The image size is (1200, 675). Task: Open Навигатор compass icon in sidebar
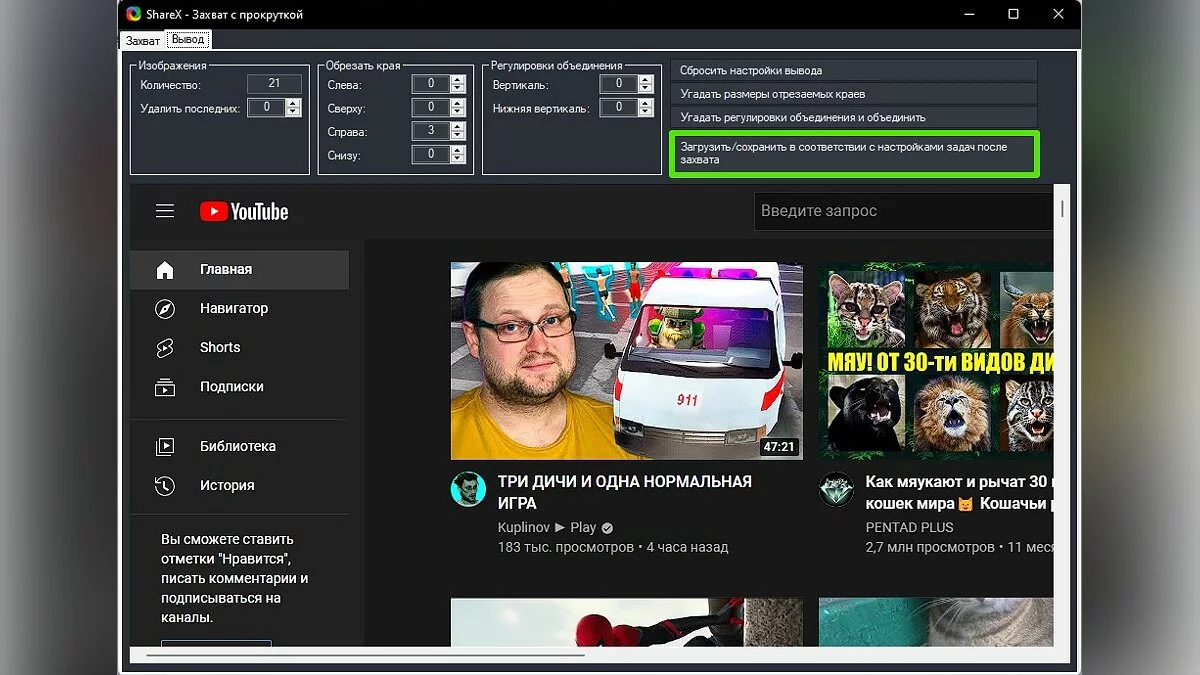(165, 309)
